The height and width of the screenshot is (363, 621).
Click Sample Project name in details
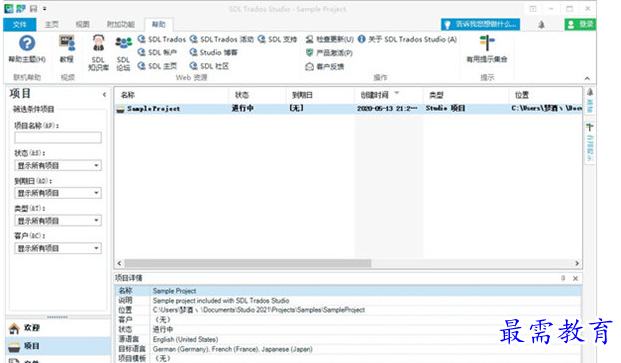coord(174,291)
